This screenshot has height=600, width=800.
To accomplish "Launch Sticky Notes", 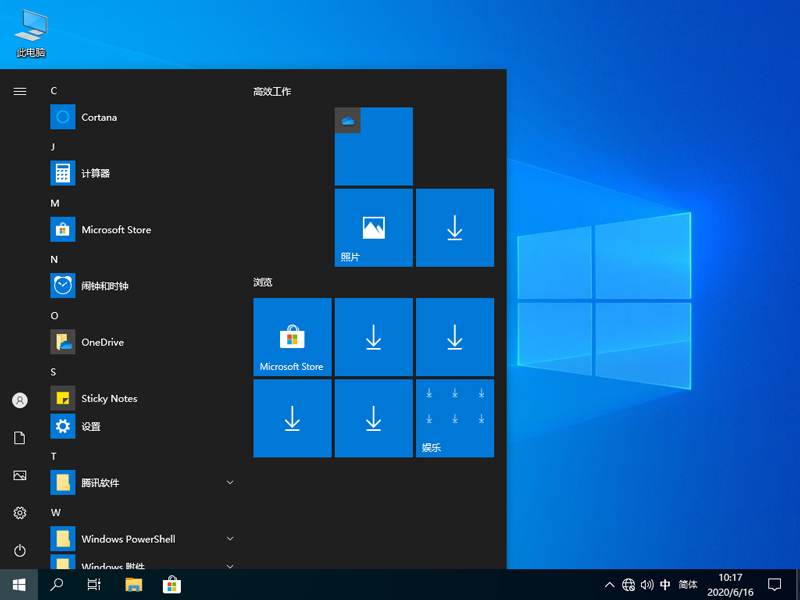I will point(108,398).
